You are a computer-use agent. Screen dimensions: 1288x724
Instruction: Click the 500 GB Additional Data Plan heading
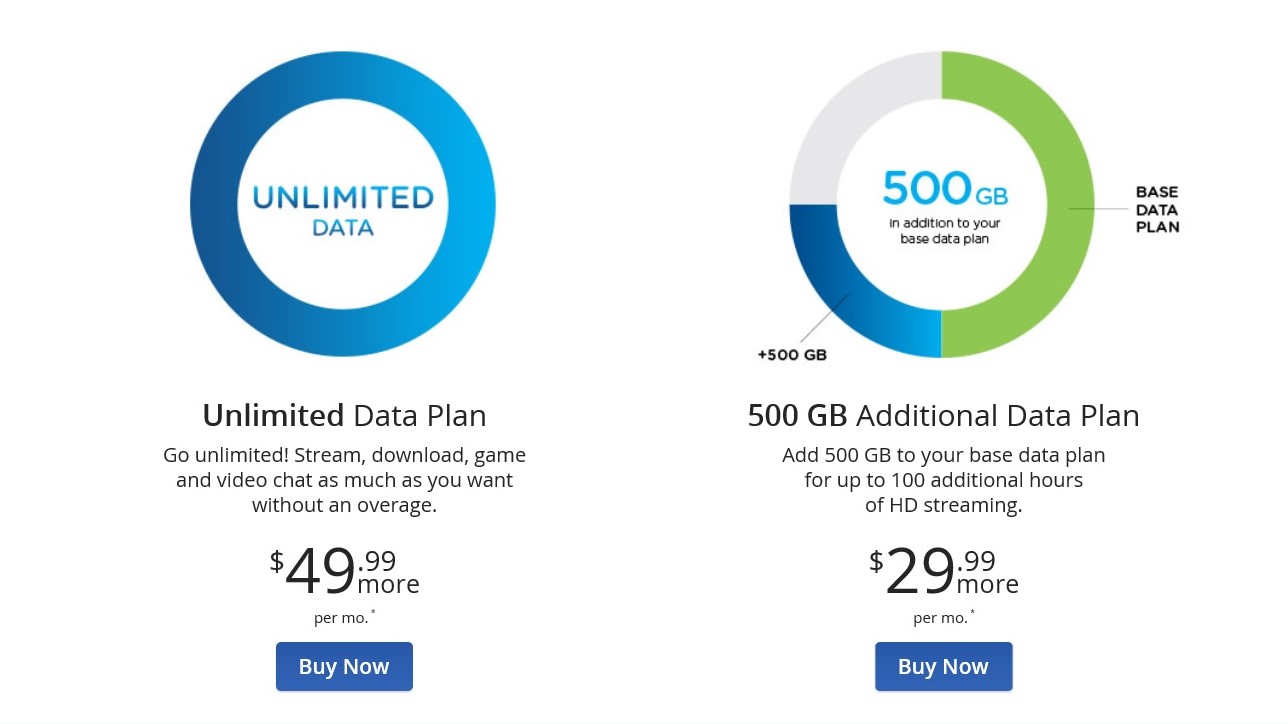point(943,415)
